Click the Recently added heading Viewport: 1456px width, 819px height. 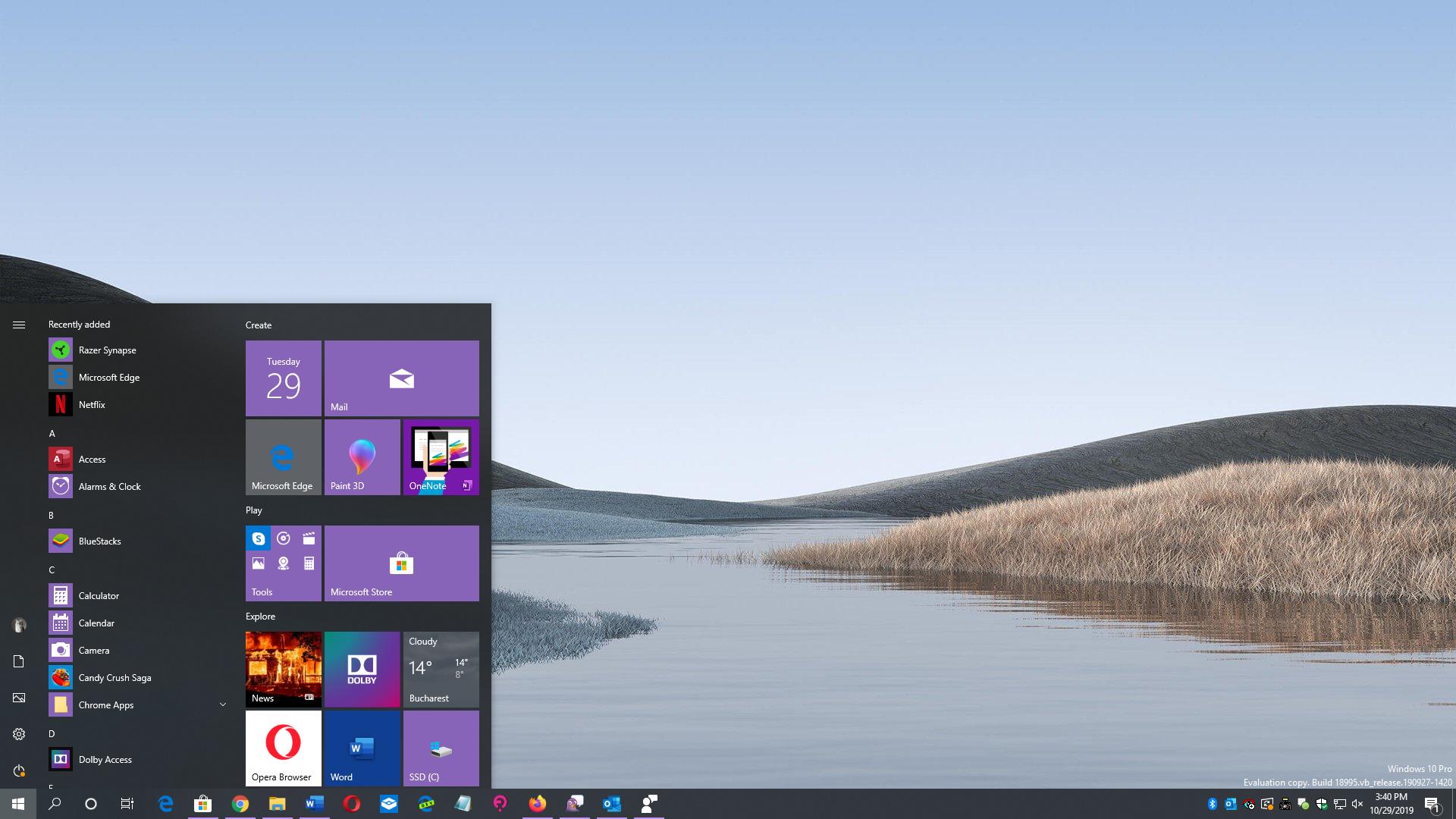point(79,325)
